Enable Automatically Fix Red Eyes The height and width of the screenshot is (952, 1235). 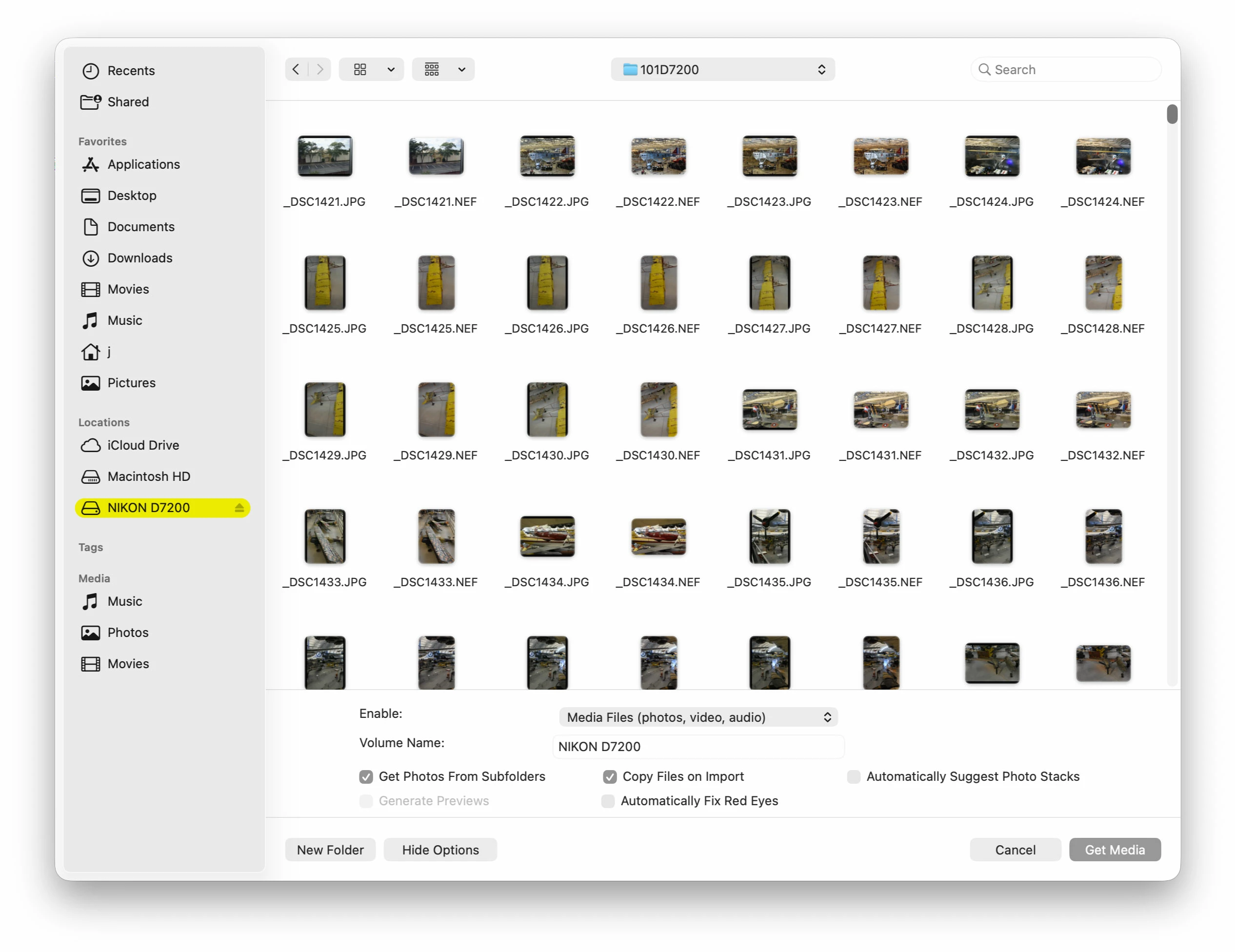point(608,801)
